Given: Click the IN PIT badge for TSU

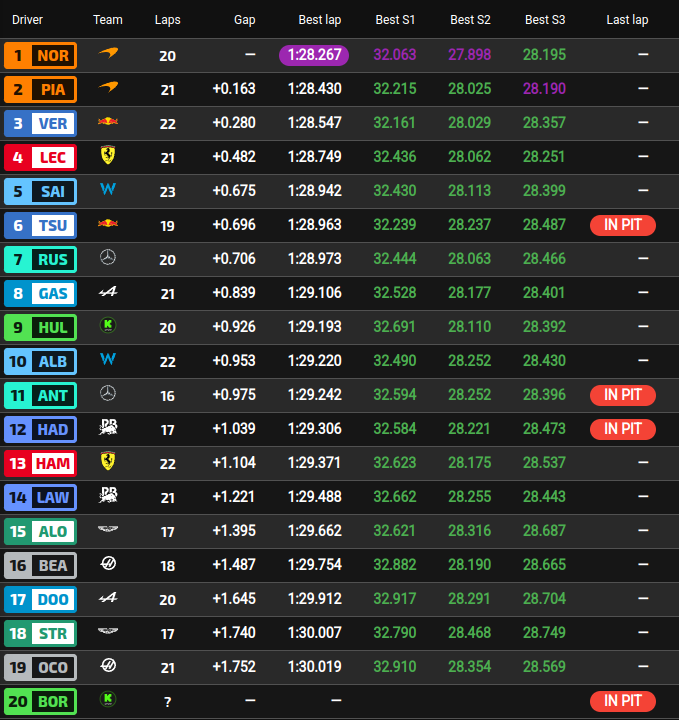Looking at the screenshot, I should (622, 225).
